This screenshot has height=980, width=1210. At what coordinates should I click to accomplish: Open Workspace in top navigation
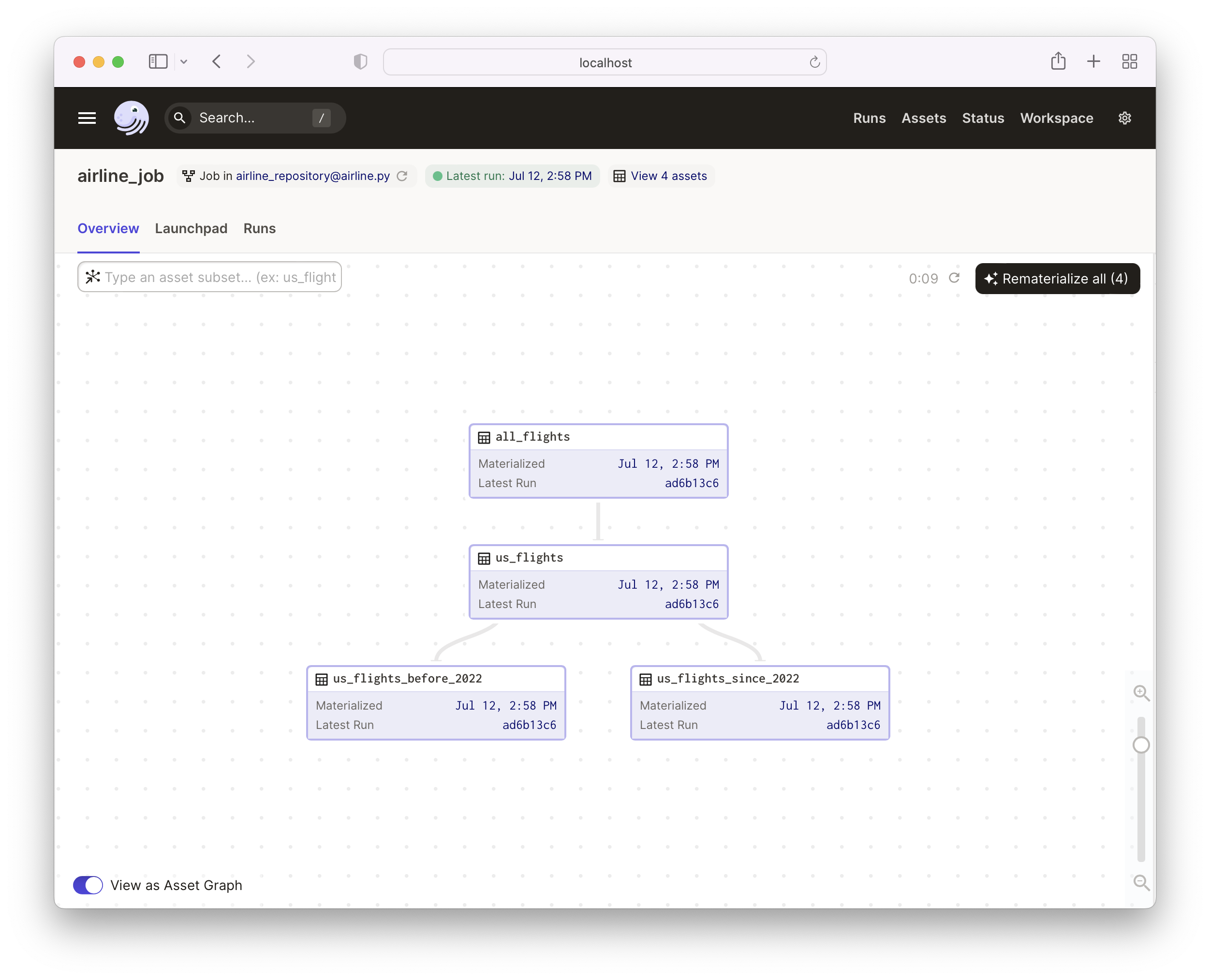click(x=1057, y=118)
